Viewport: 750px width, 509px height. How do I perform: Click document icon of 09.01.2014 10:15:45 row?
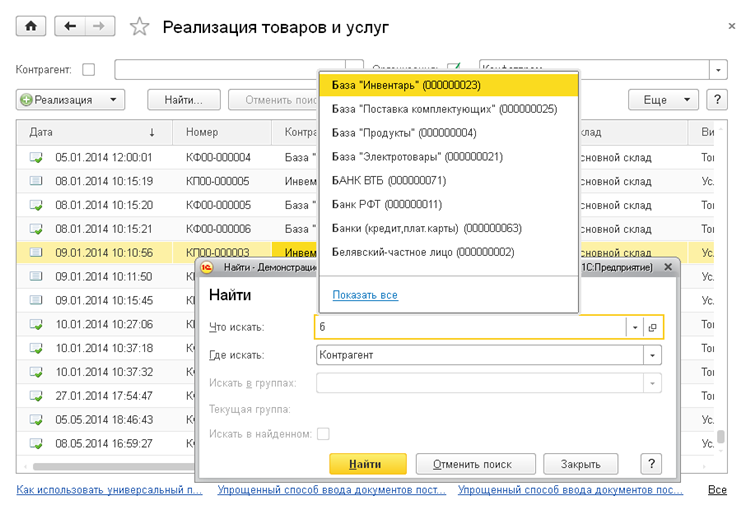[x=36, y=300]
